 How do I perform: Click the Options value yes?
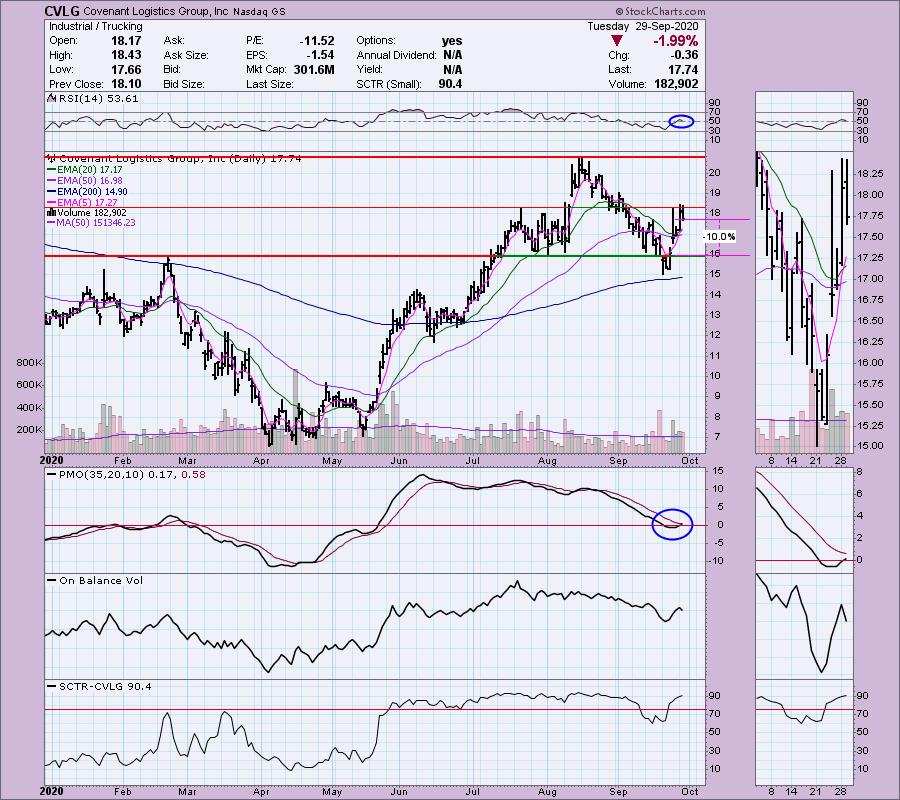452,41
